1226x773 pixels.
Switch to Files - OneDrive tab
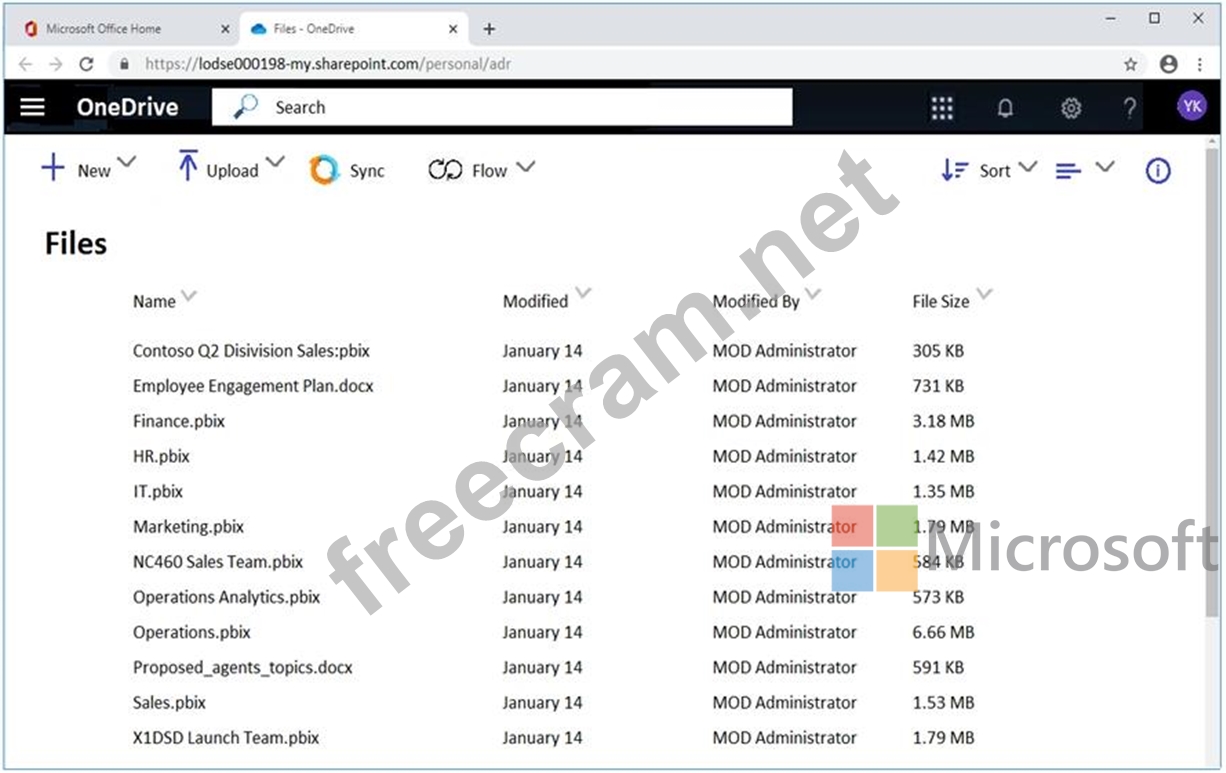pos(353,30)
